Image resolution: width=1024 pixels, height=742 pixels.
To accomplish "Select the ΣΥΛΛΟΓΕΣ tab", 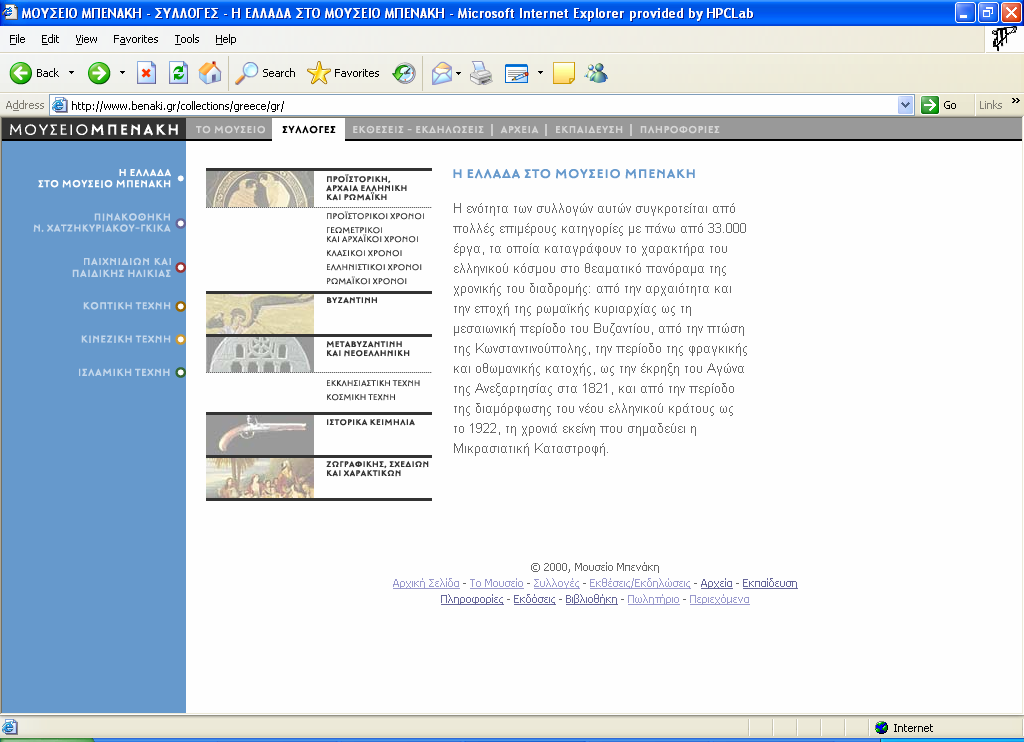I will click(x=309, y=129).
